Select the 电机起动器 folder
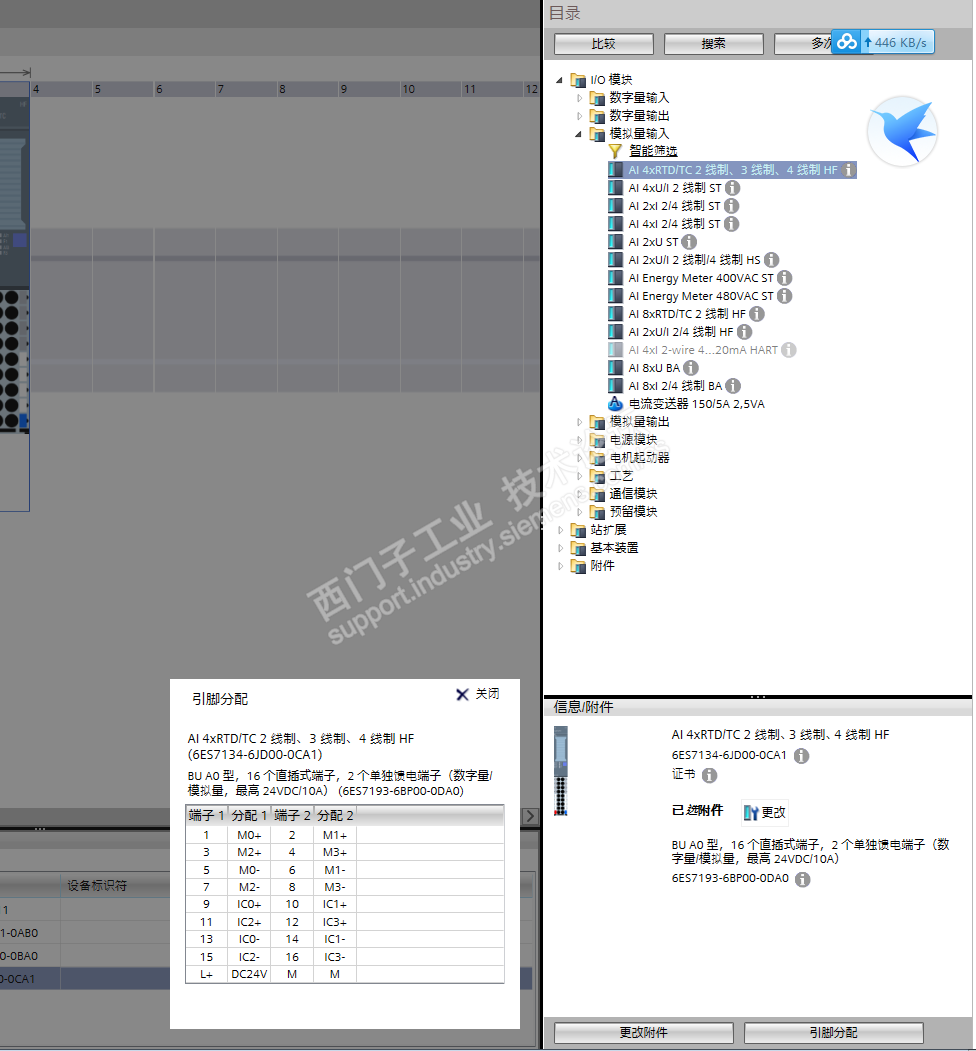 click(x=639, y=458)
